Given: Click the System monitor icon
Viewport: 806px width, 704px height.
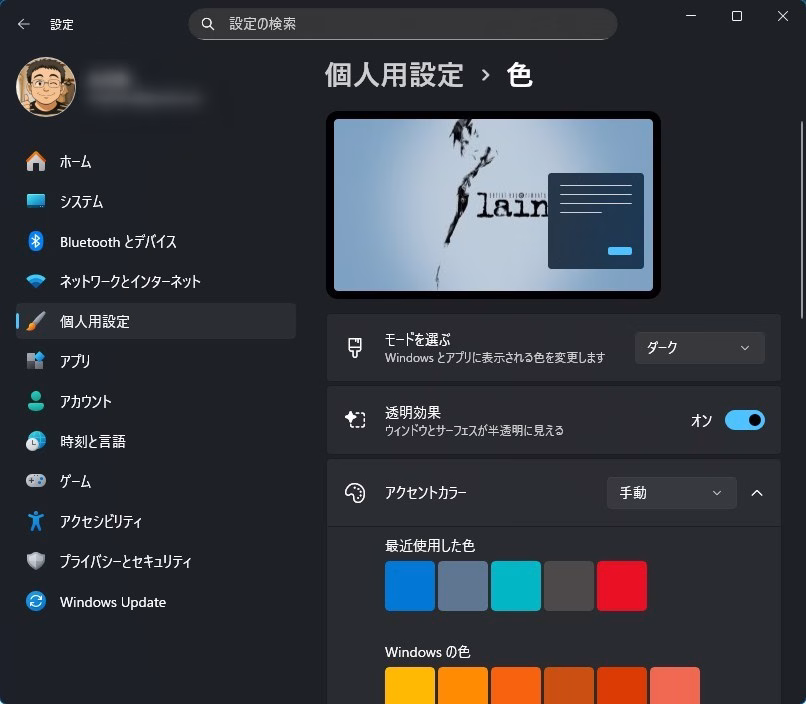Looking at the screenshot, I should coord(36,201).
